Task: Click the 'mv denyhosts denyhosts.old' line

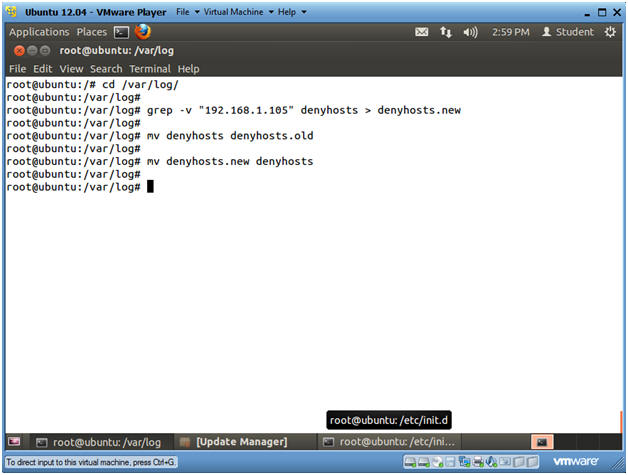Action: 160,136
